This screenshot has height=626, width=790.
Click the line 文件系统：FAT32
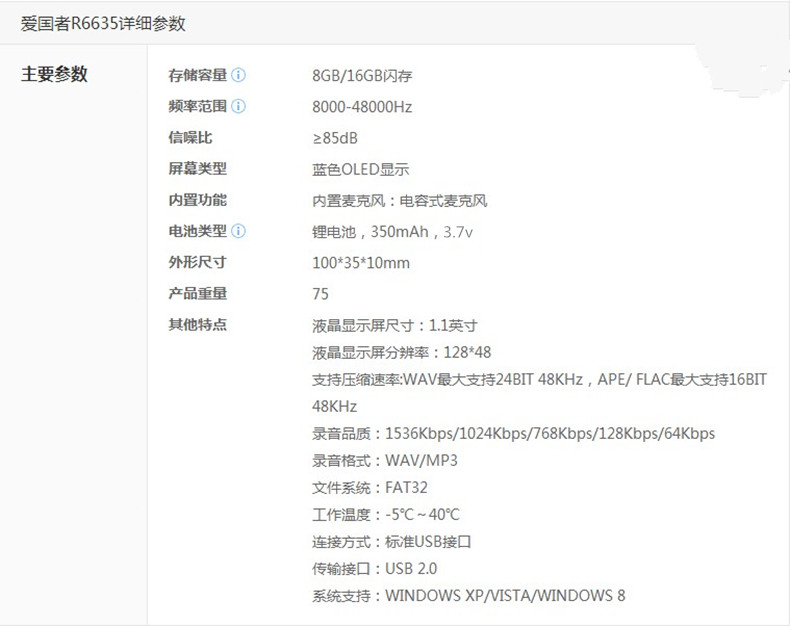pyautogui.click(x=370, y=487)
